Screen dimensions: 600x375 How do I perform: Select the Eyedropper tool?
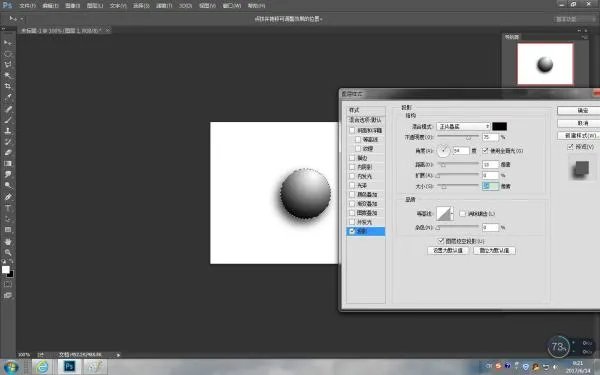click(8, 97)
